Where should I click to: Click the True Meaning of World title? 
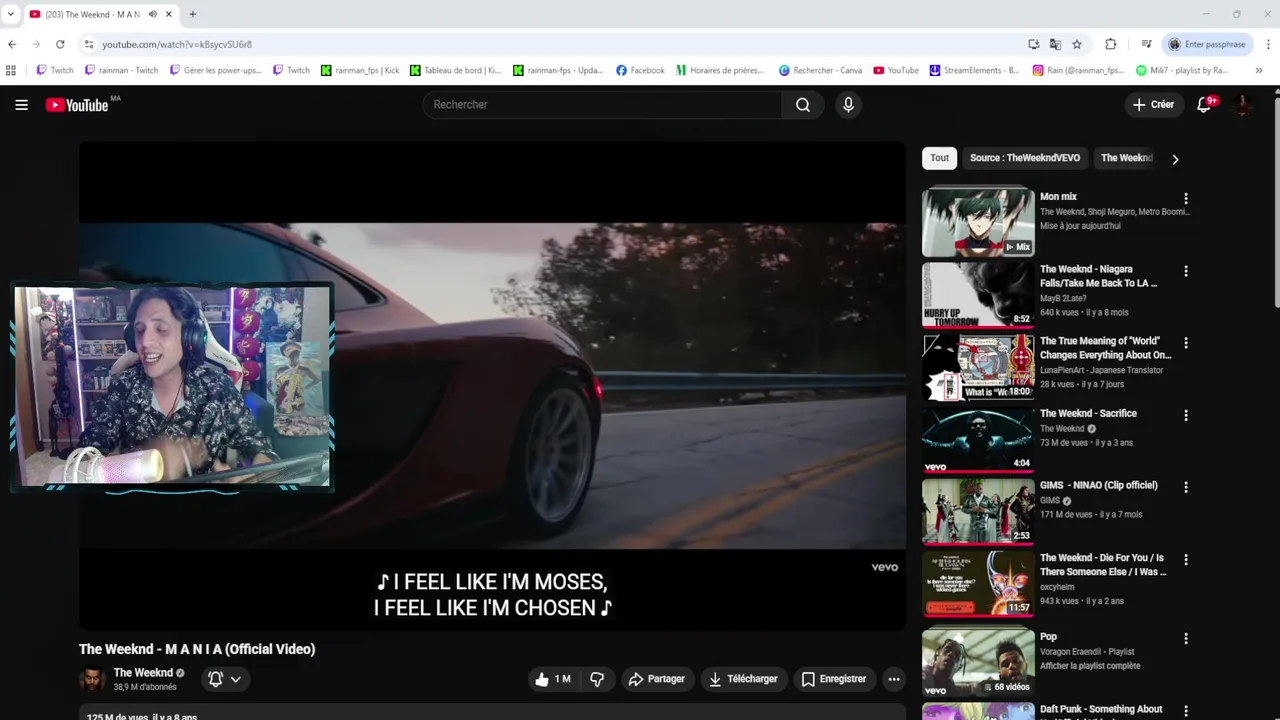point(1105,348)
